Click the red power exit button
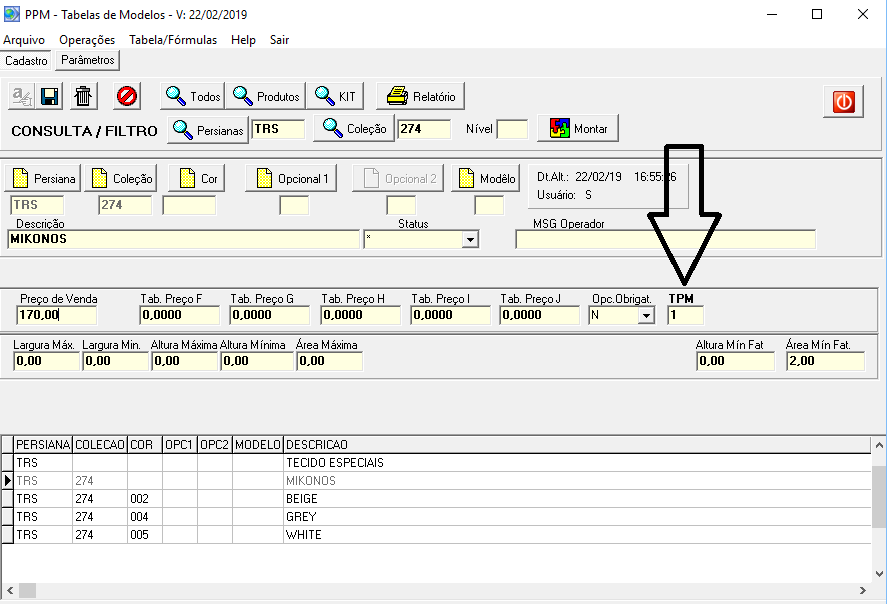This screenshot has height=604, width=887. (x=843, y=102)
